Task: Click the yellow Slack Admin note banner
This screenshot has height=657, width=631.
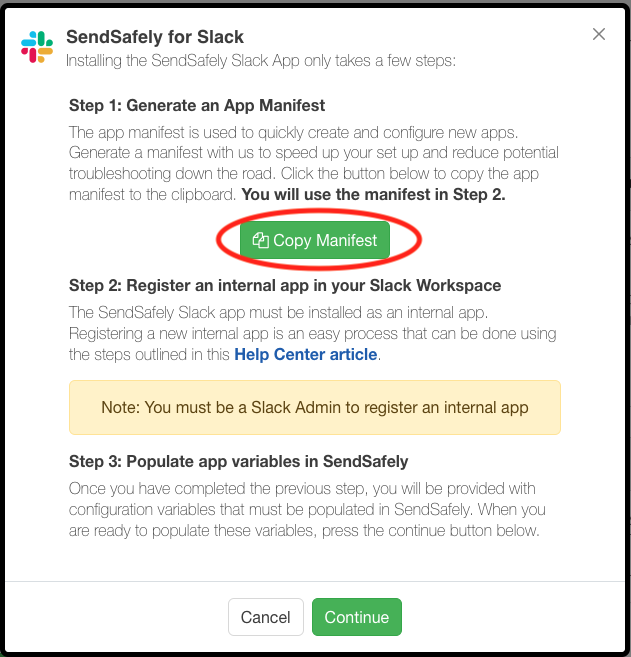Action: tap(314, 407)
